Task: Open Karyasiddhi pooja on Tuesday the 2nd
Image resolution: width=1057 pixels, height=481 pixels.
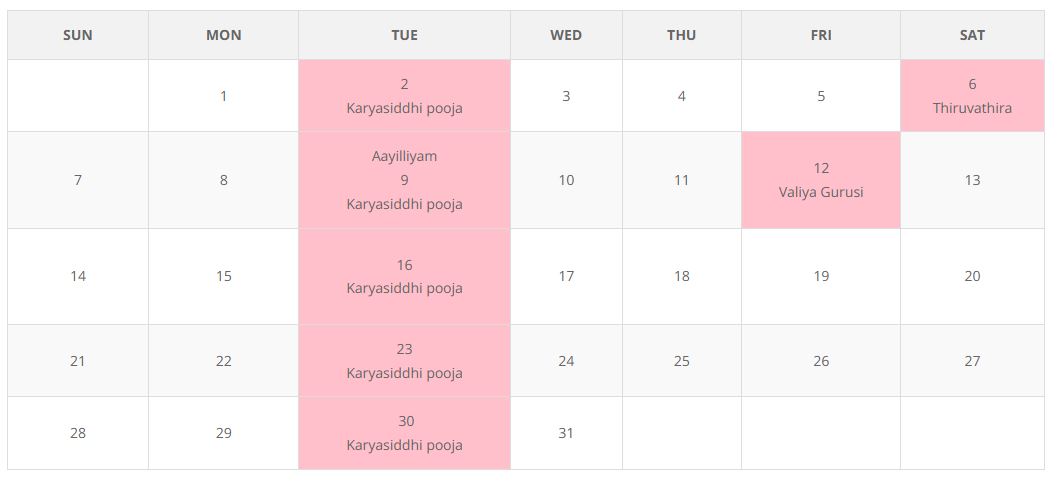Action: pyautogui.click(x=404, y=108)
